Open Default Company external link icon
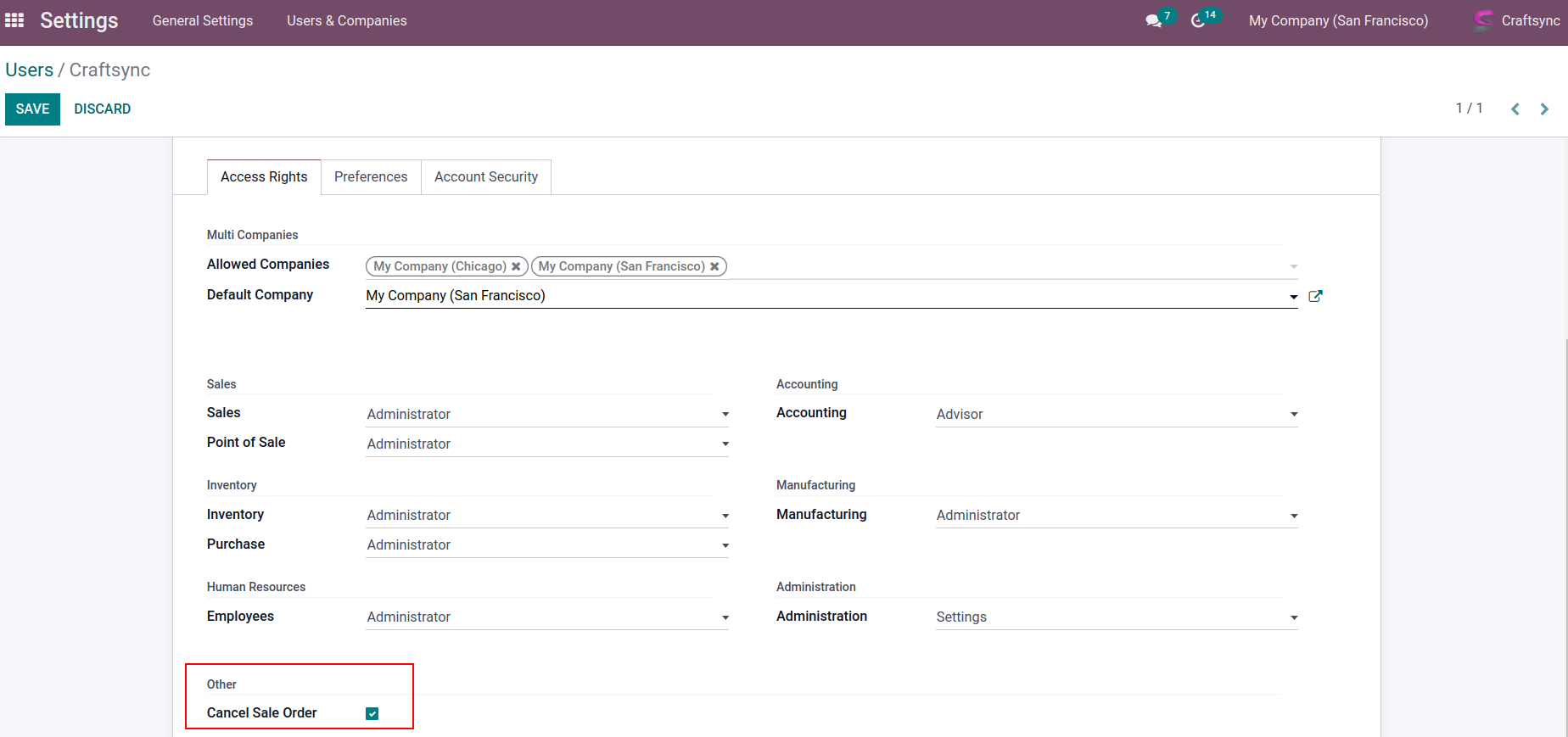Image resolution: width=1568 pixels, height=737 pixels. click(1315, 296)
